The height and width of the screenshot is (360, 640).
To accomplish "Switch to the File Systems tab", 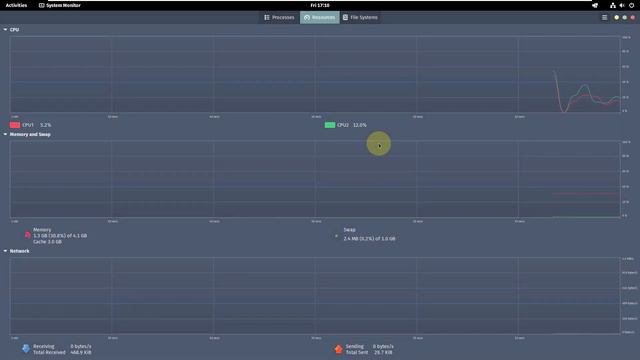I will pyautogui.click(x=360, y=18).
